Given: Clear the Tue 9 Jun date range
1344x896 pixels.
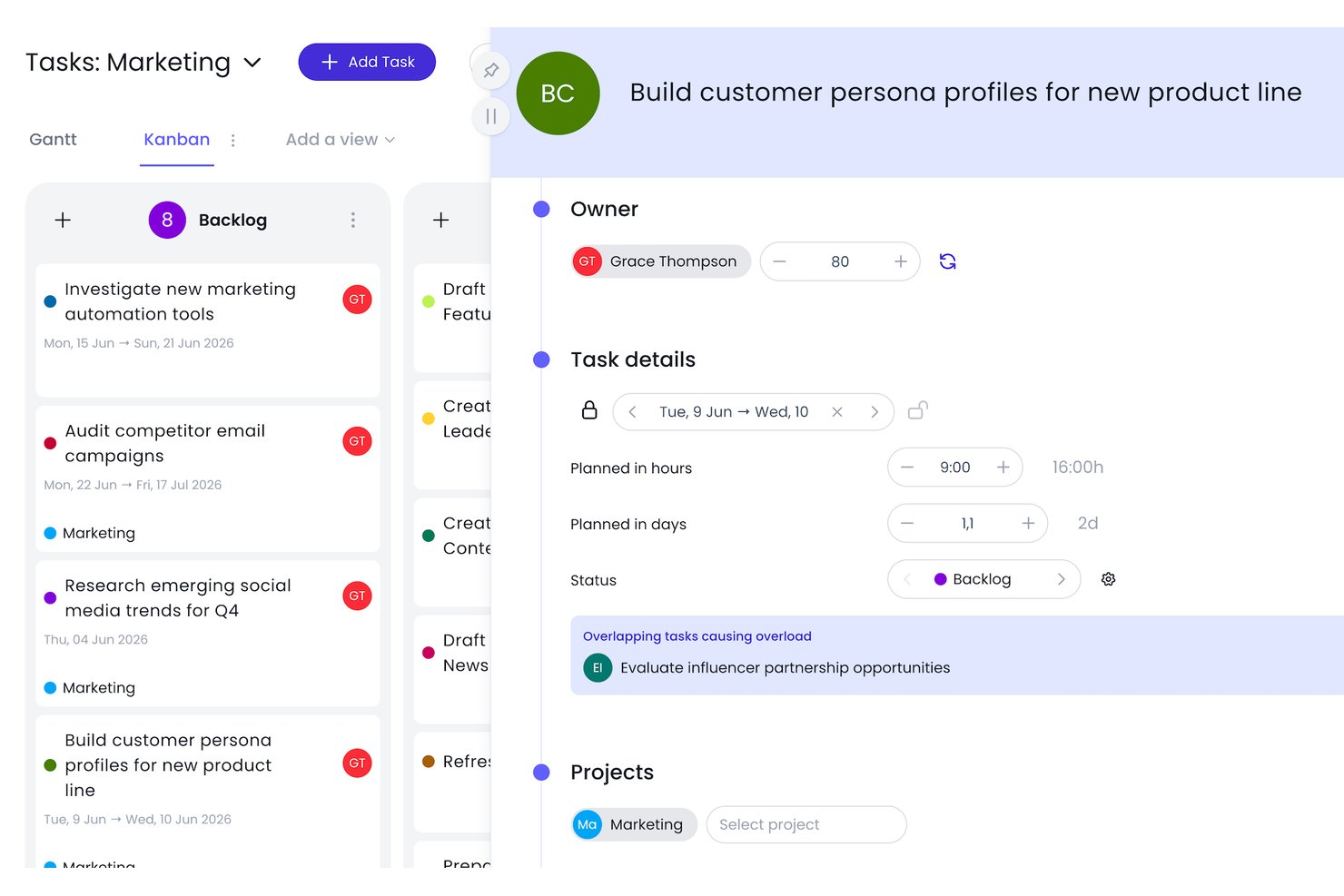Looking at the screenshot, I should (837, 412).
